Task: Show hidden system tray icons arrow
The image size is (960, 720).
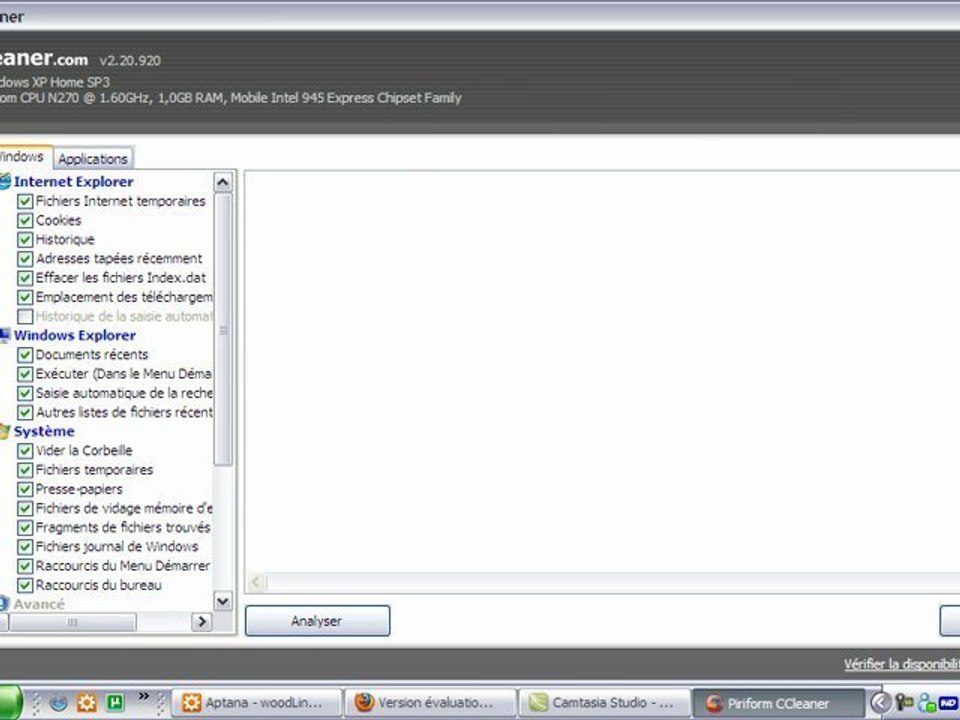Action: (880, 703)
